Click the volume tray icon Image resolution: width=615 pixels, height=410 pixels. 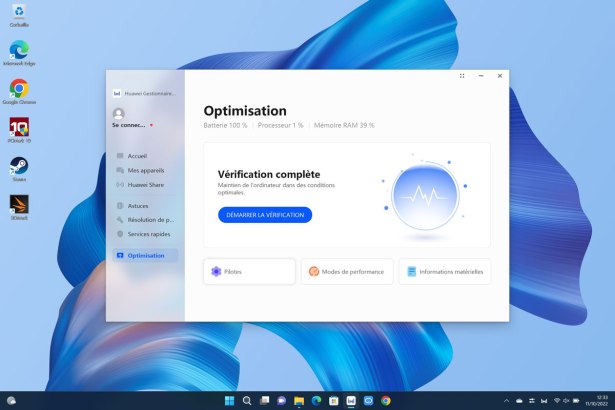click(x=566, y=401)
